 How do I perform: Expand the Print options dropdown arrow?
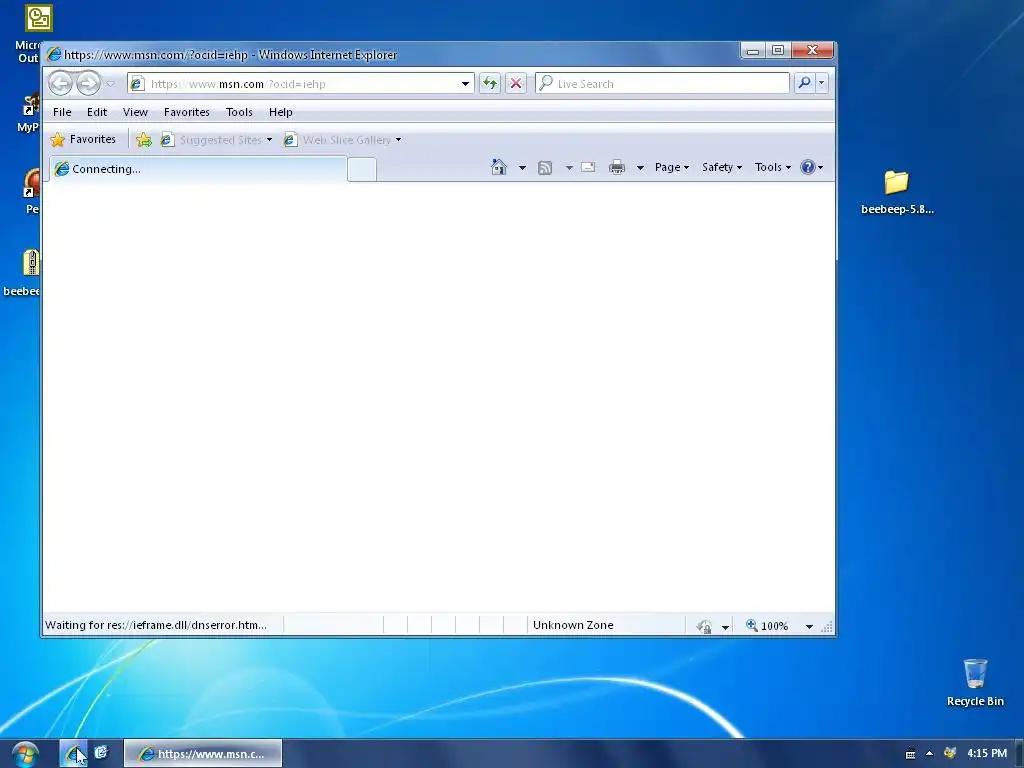click(x=640, y=168)
